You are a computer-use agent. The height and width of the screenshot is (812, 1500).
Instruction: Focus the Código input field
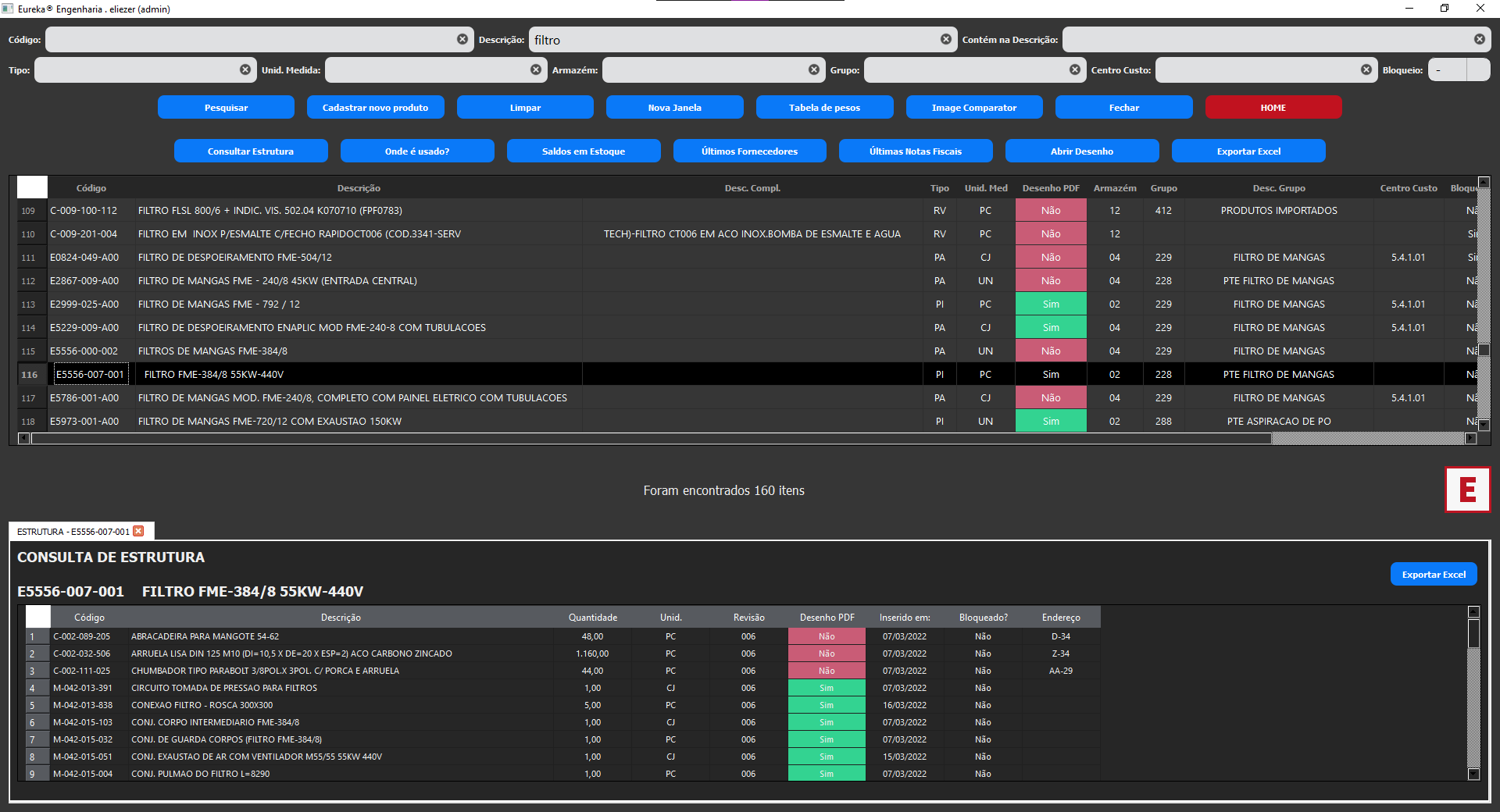259,39
